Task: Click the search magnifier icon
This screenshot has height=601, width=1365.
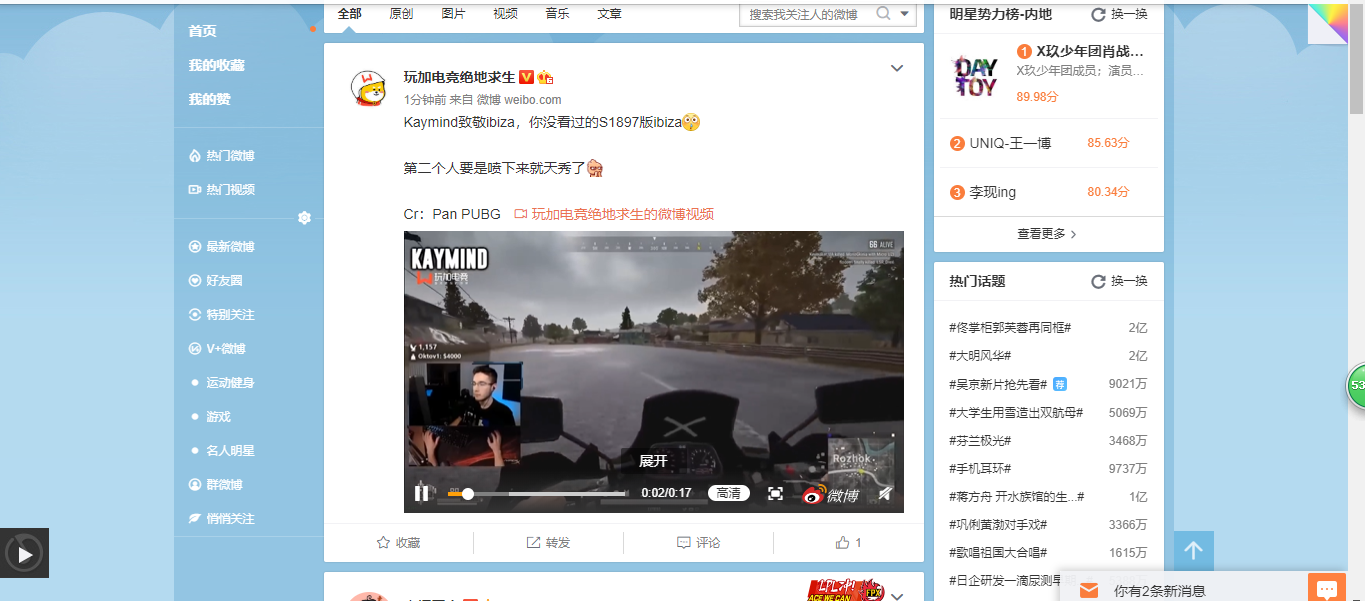Action: coord(883,13)
